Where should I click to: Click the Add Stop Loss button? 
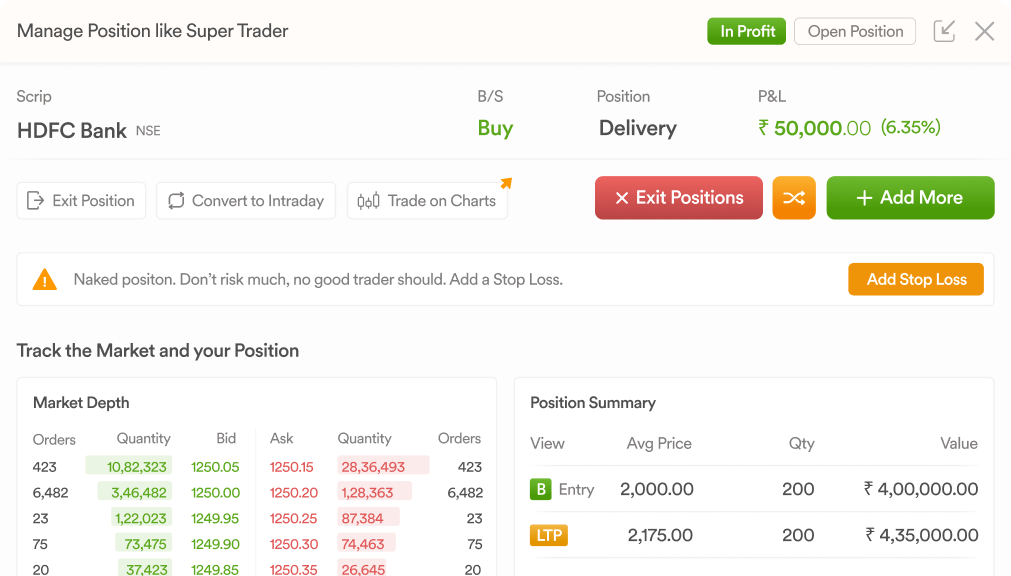[x=916, y=279]
